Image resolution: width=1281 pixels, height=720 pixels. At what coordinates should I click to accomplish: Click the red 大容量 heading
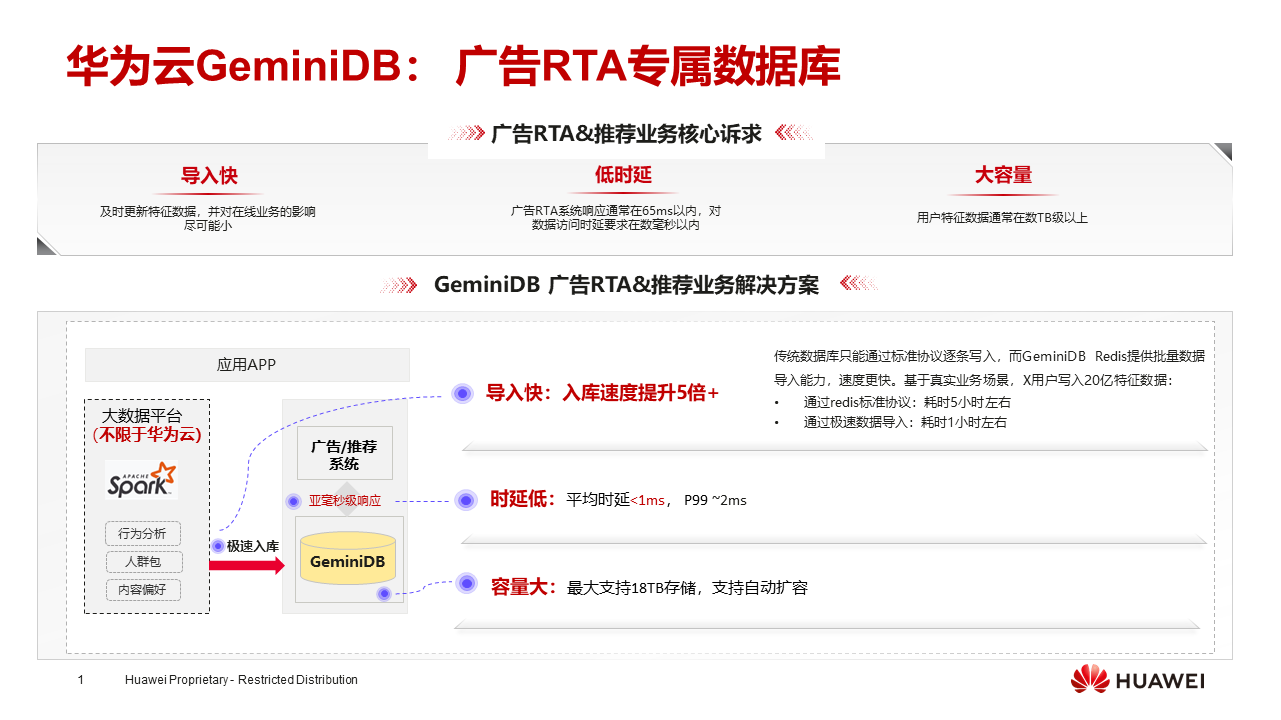coord(1003,175)
